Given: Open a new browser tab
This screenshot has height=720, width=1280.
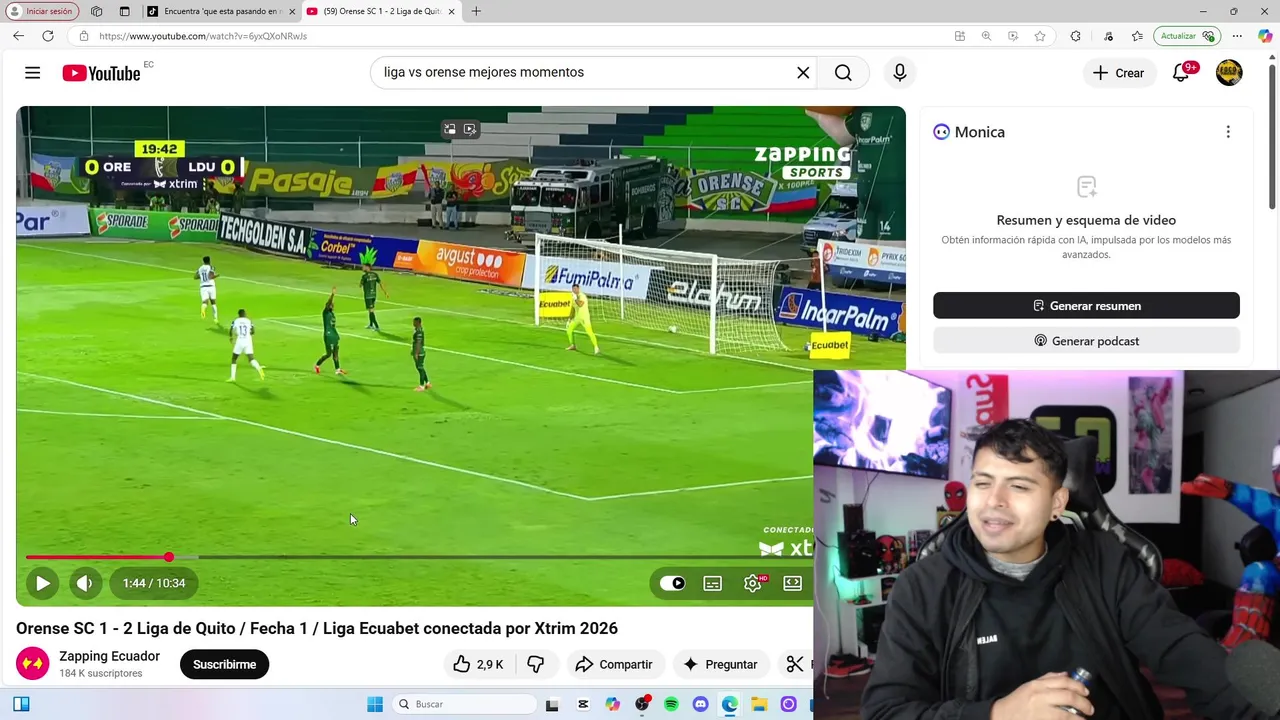Looking at the screenshot, I should pos(476,11).
